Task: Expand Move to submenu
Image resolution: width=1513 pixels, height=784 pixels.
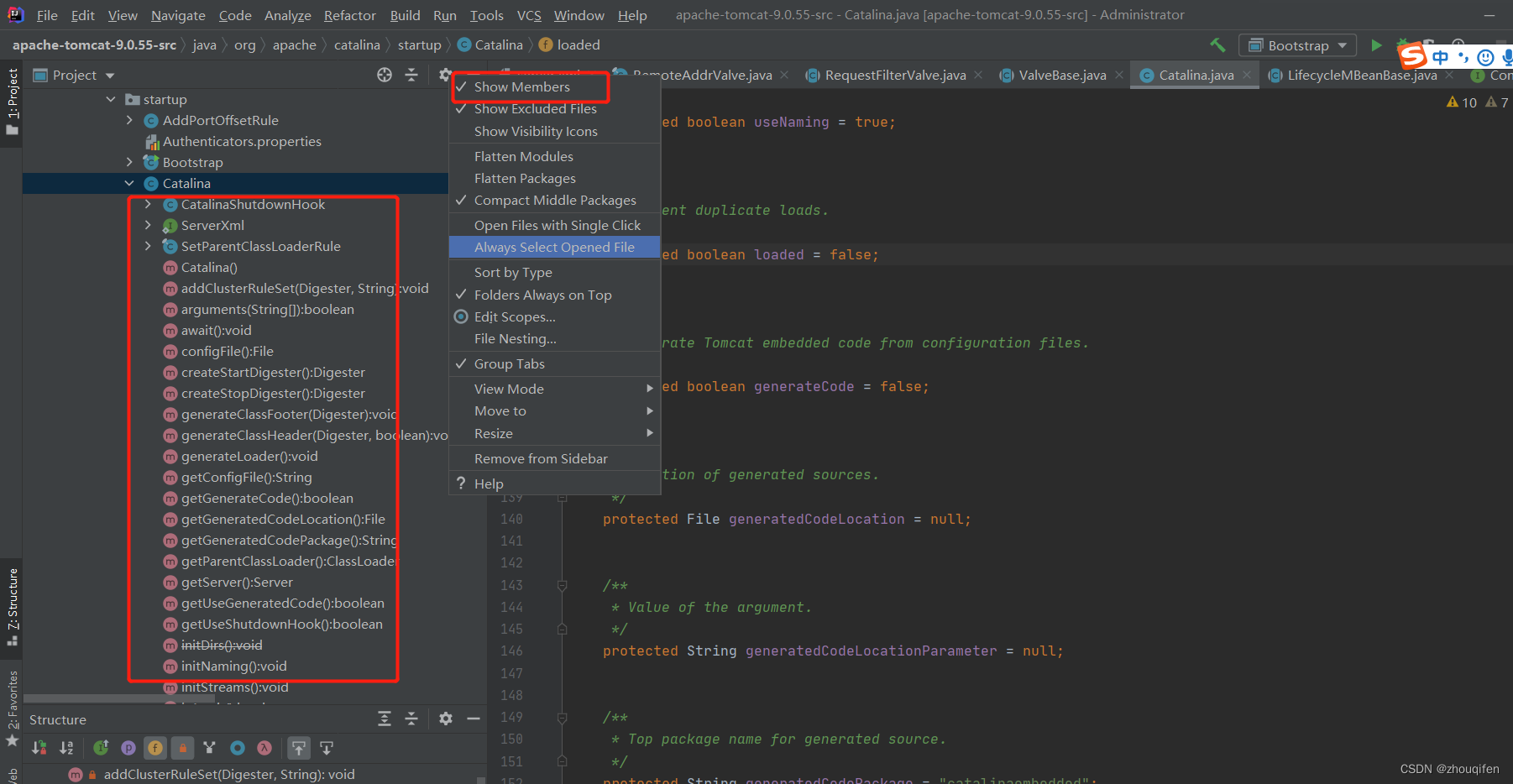Action: coord(555,410)
